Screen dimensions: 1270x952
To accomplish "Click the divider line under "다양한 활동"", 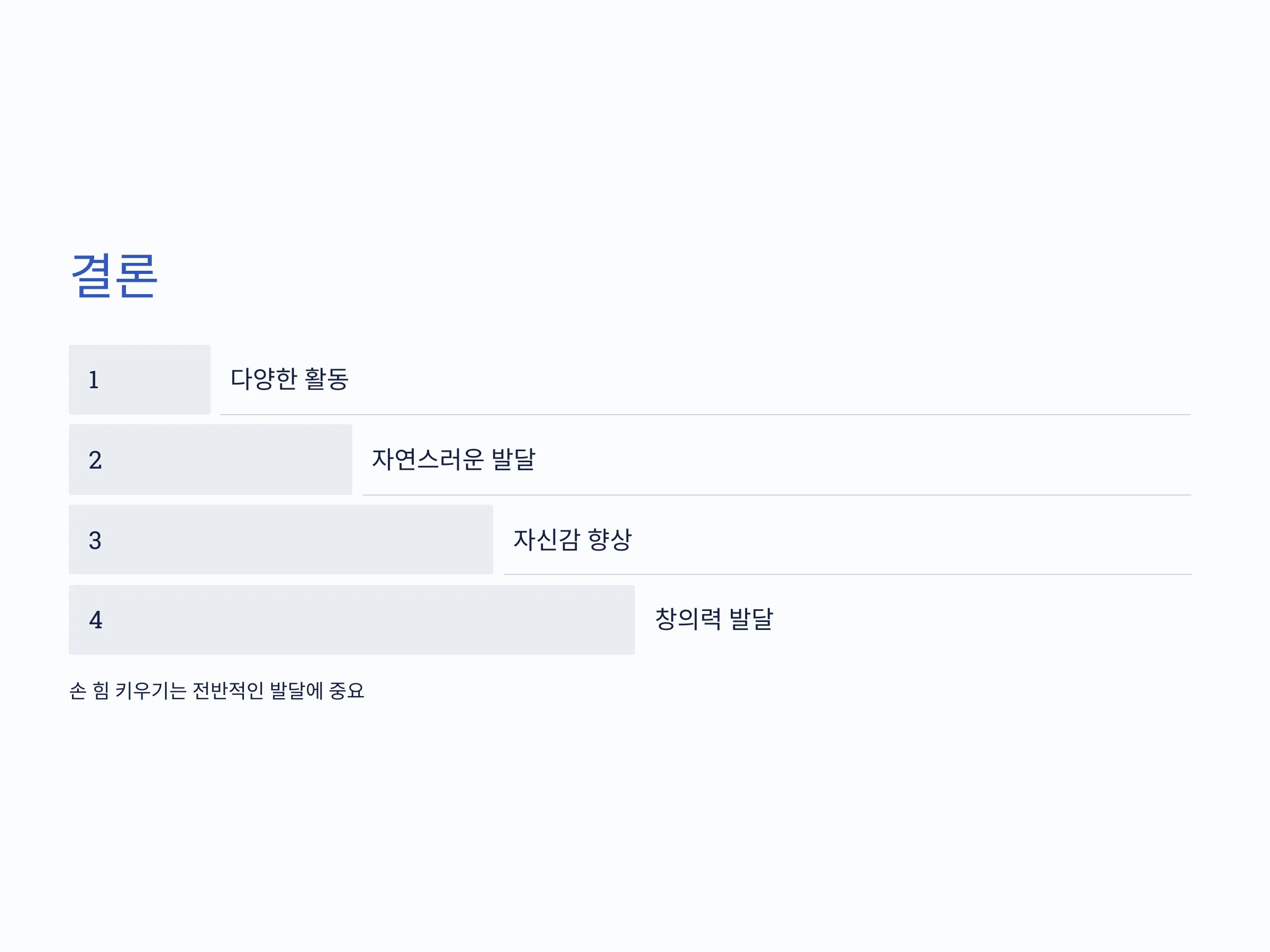I will point(705,414).
